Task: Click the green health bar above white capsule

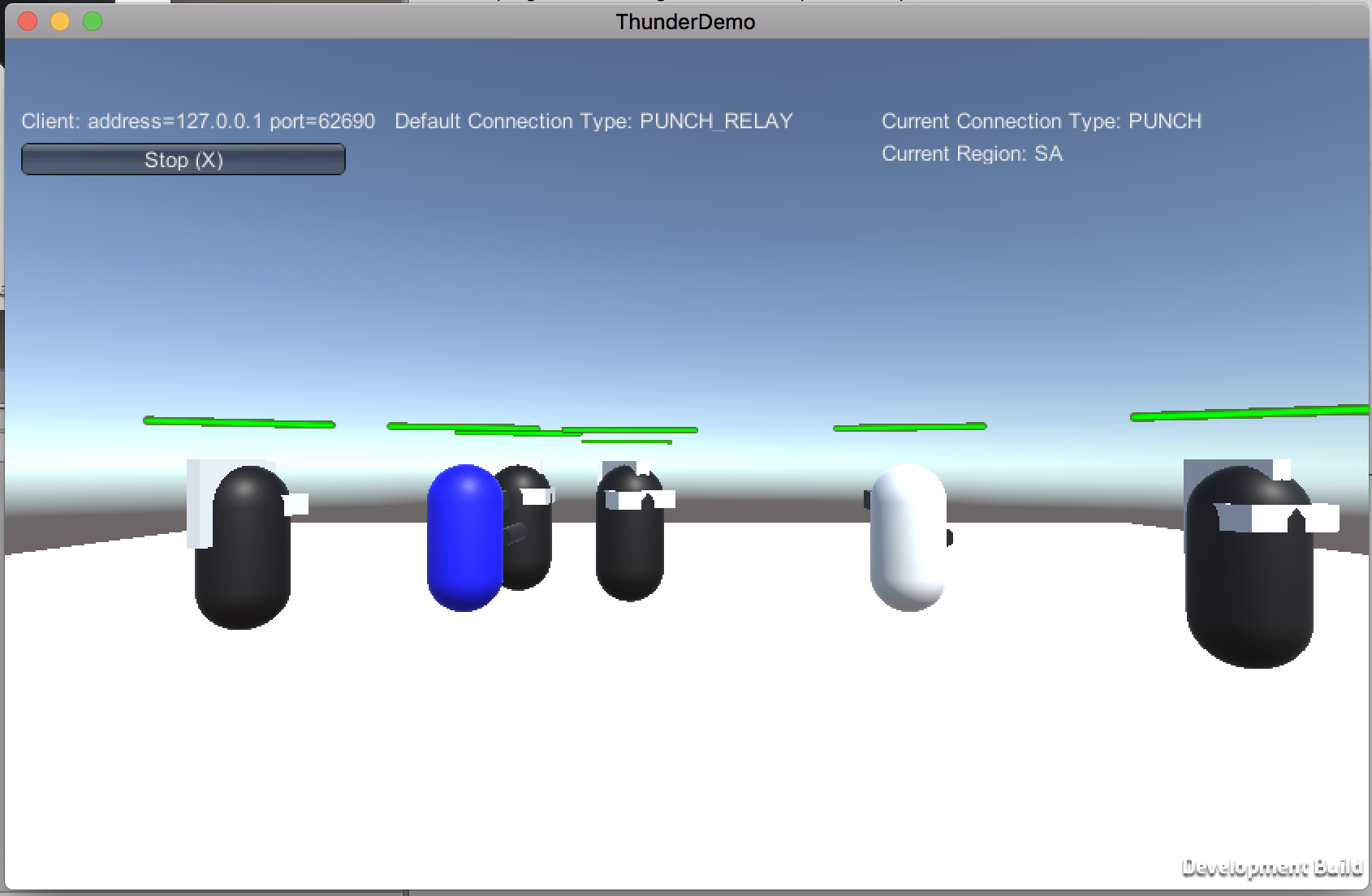Action: tap(909, 426)
